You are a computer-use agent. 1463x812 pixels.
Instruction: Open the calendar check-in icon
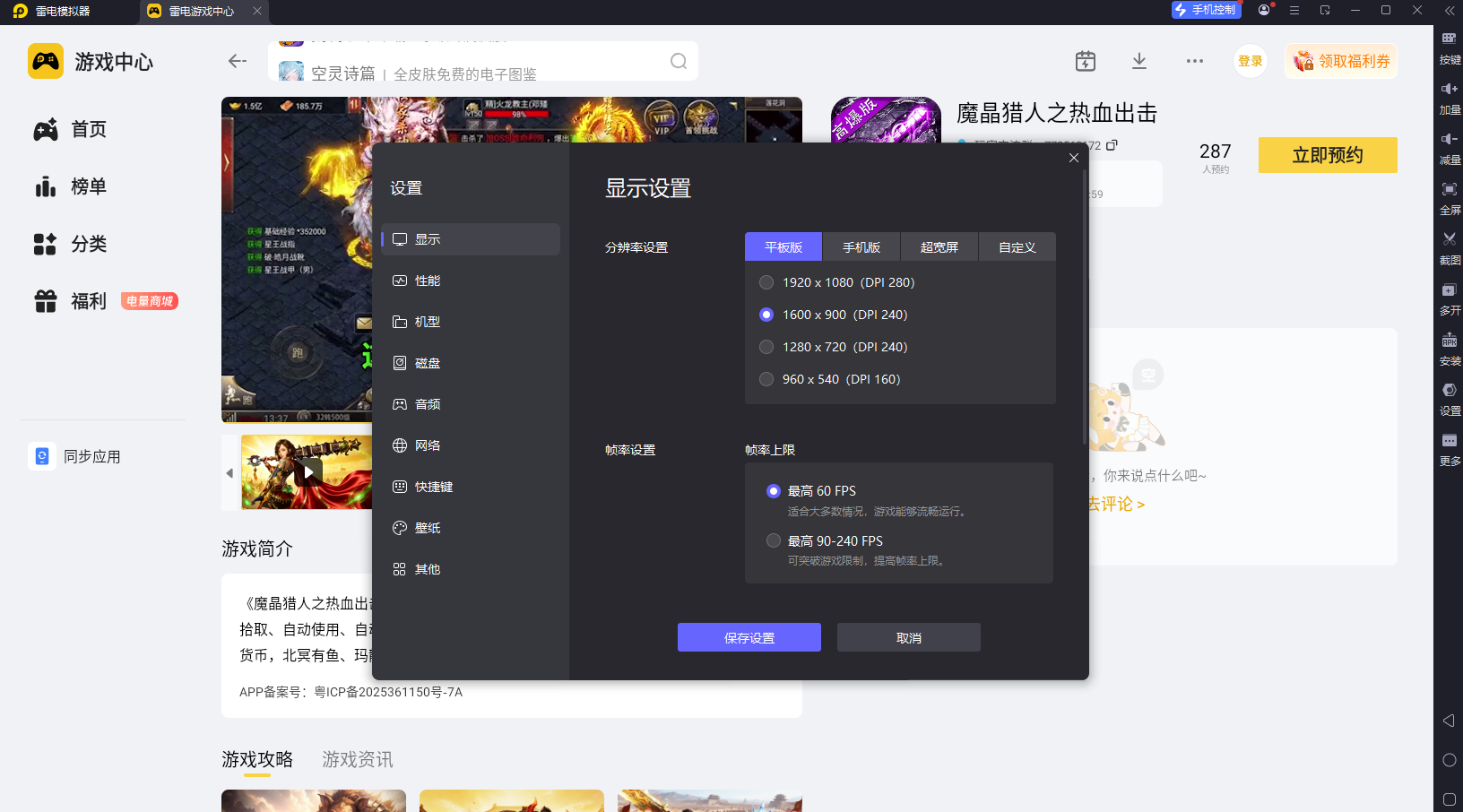pyautogui.click(x=1085, y=61)
